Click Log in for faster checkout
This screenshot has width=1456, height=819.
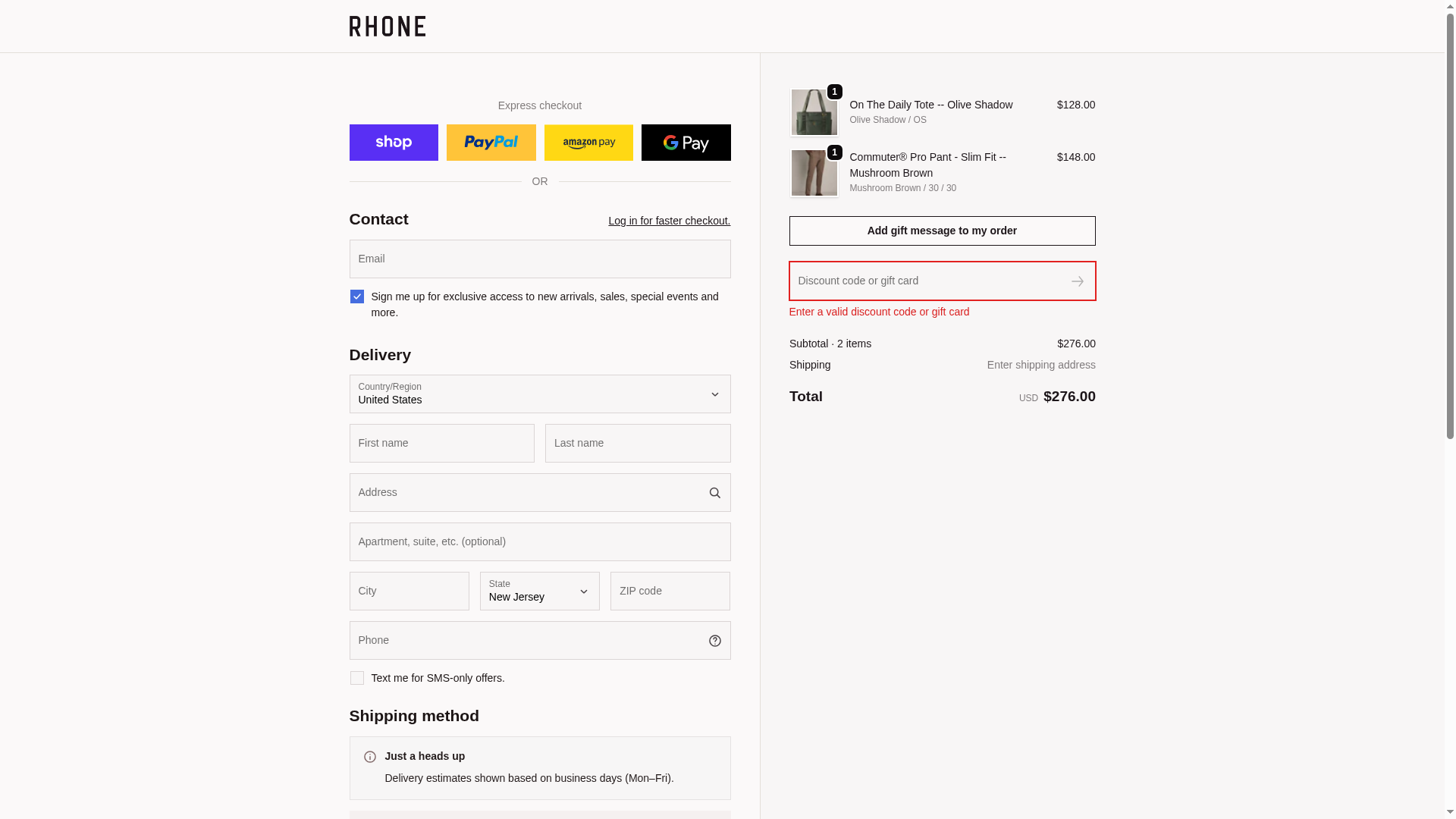click(669, 221)
